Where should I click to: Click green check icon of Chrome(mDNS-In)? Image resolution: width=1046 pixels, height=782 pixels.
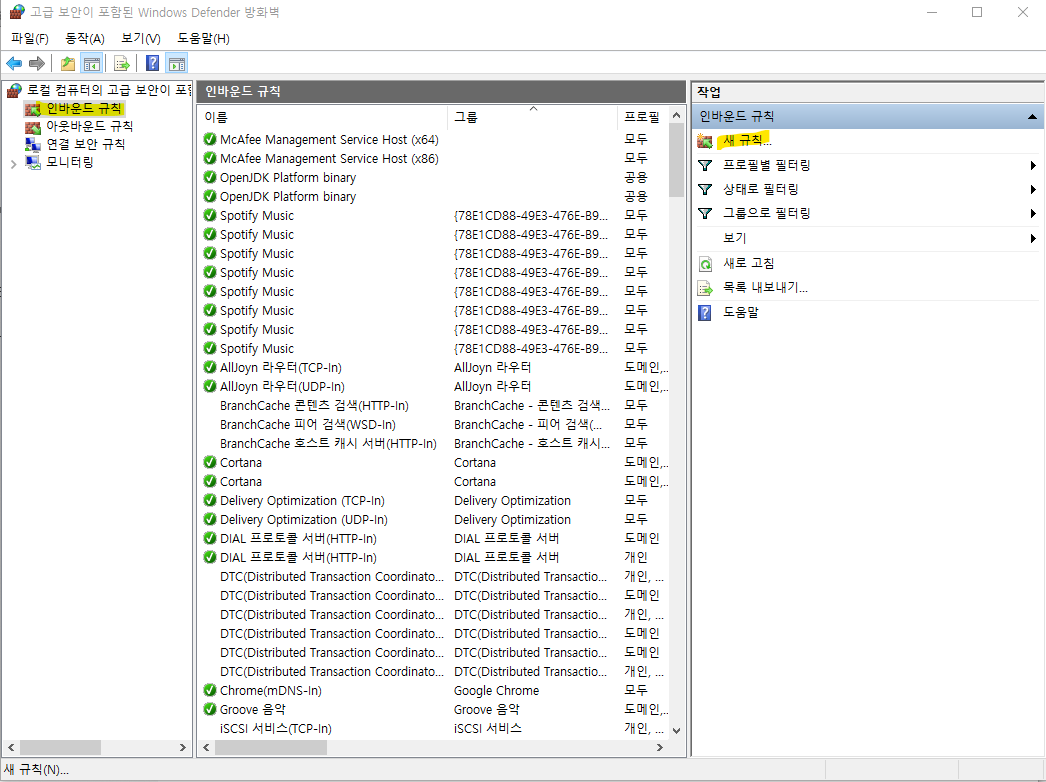tap(210, 691)
